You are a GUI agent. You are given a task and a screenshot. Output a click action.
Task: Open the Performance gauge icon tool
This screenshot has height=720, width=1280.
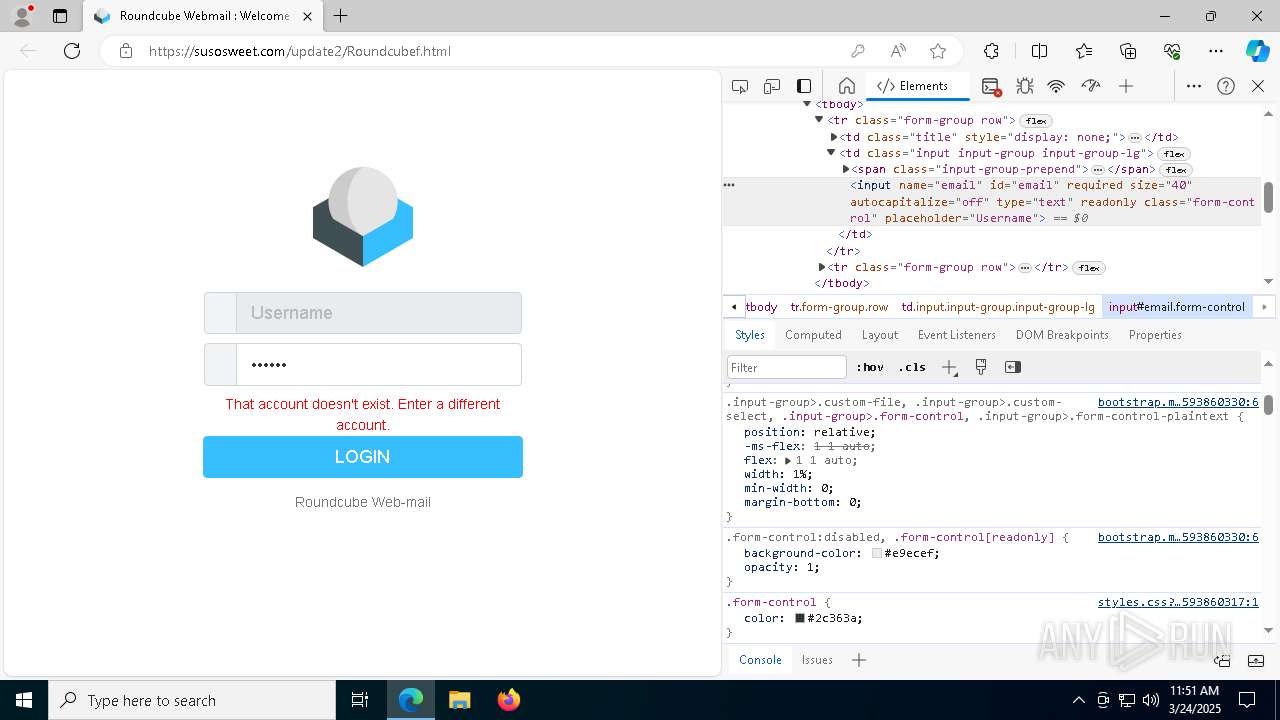(x=1091, y=86)
